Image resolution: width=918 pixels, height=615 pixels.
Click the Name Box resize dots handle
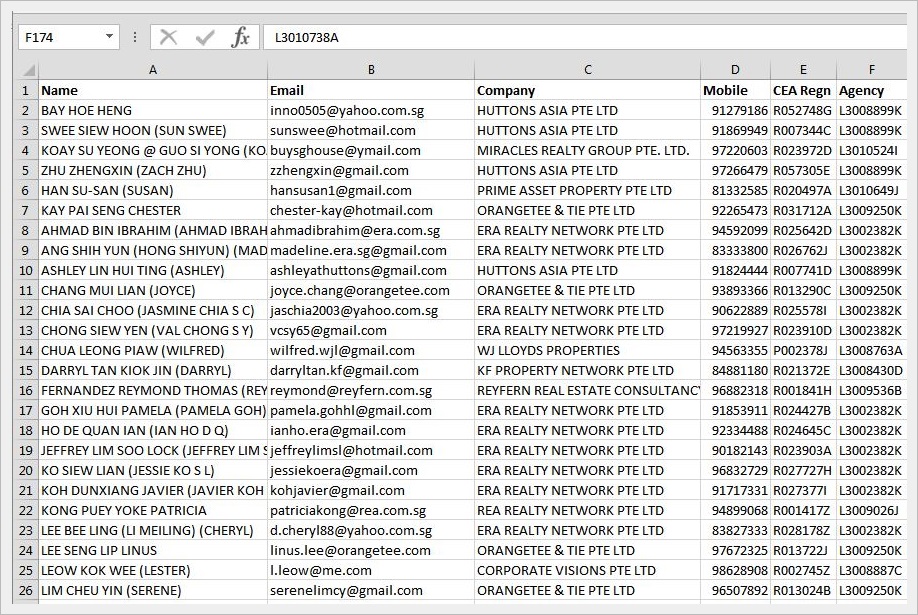click(135, 38)
